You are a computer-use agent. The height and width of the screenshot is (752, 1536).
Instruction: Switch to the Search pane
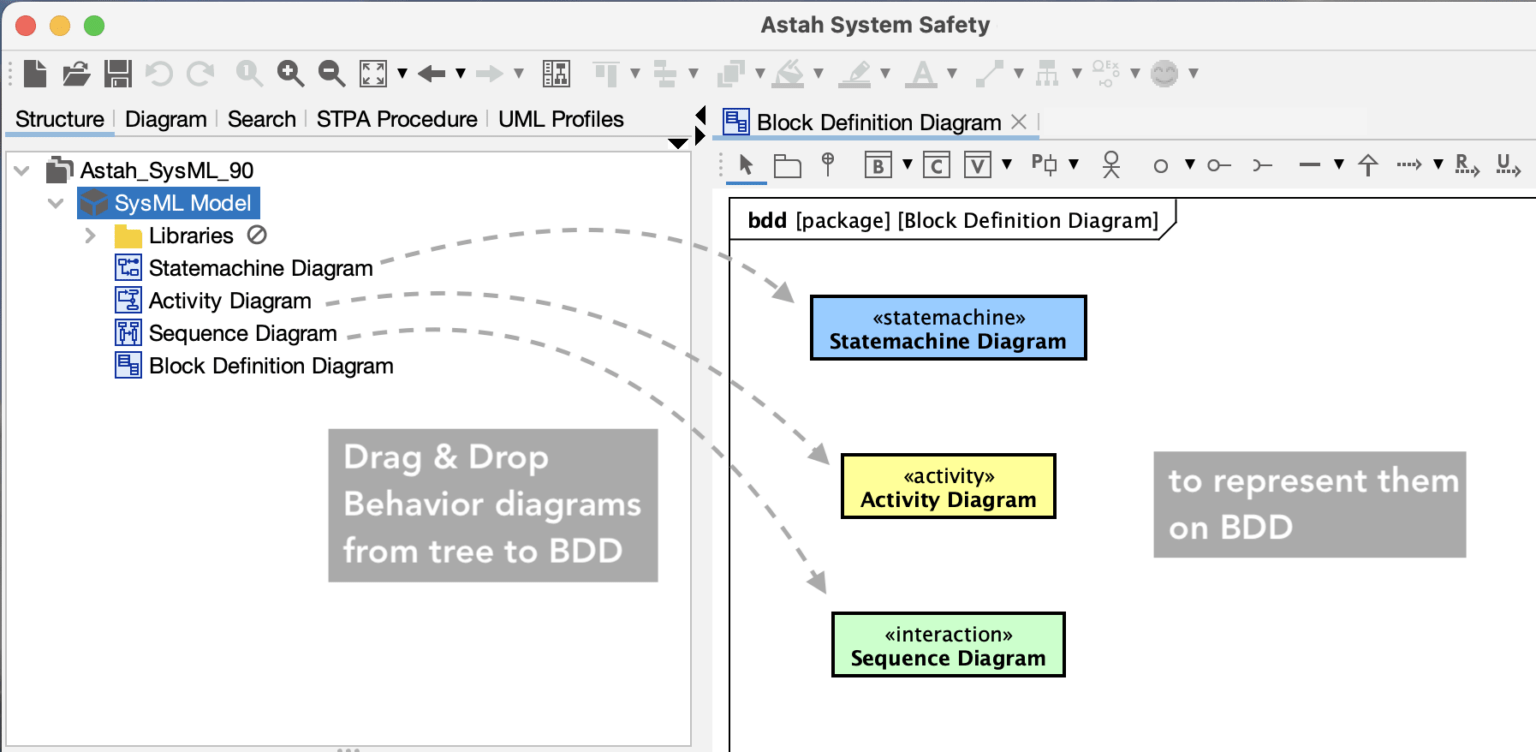261,118
